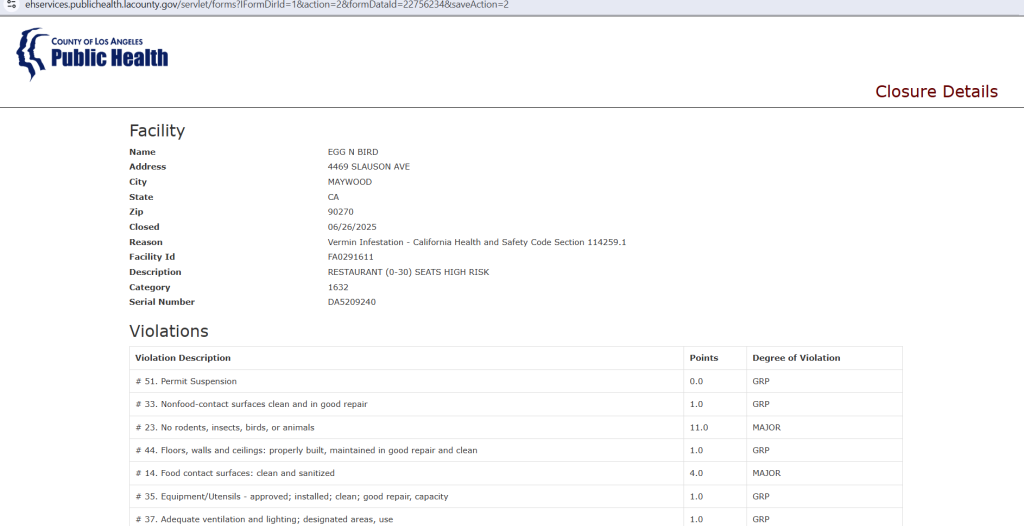Image resolution: width=1024 pixels, height=526 pixels.
Task: Click the facility name EGG N BIRD
Action: 353,152
